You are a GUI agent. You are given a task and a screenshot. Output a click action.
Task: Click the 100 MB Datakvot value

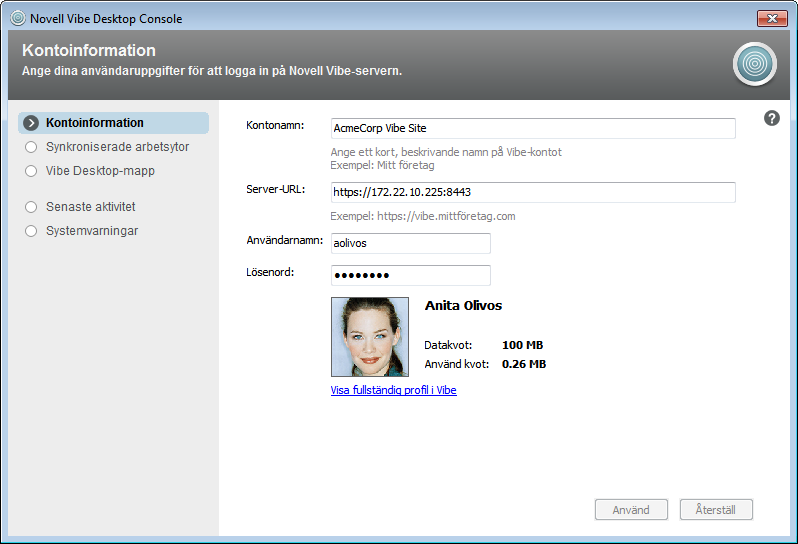point(523,345)
